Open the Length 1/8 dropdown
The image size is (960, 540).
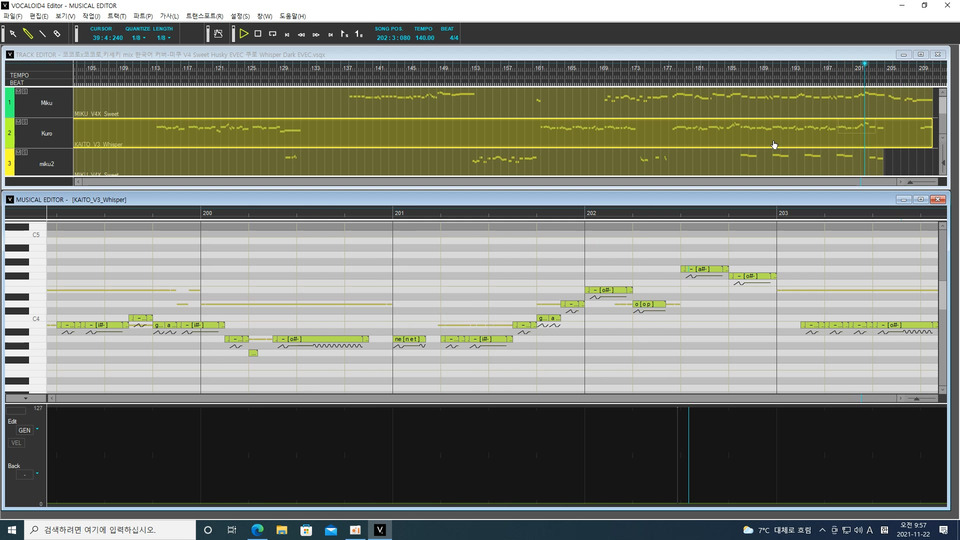click(163, 38)
